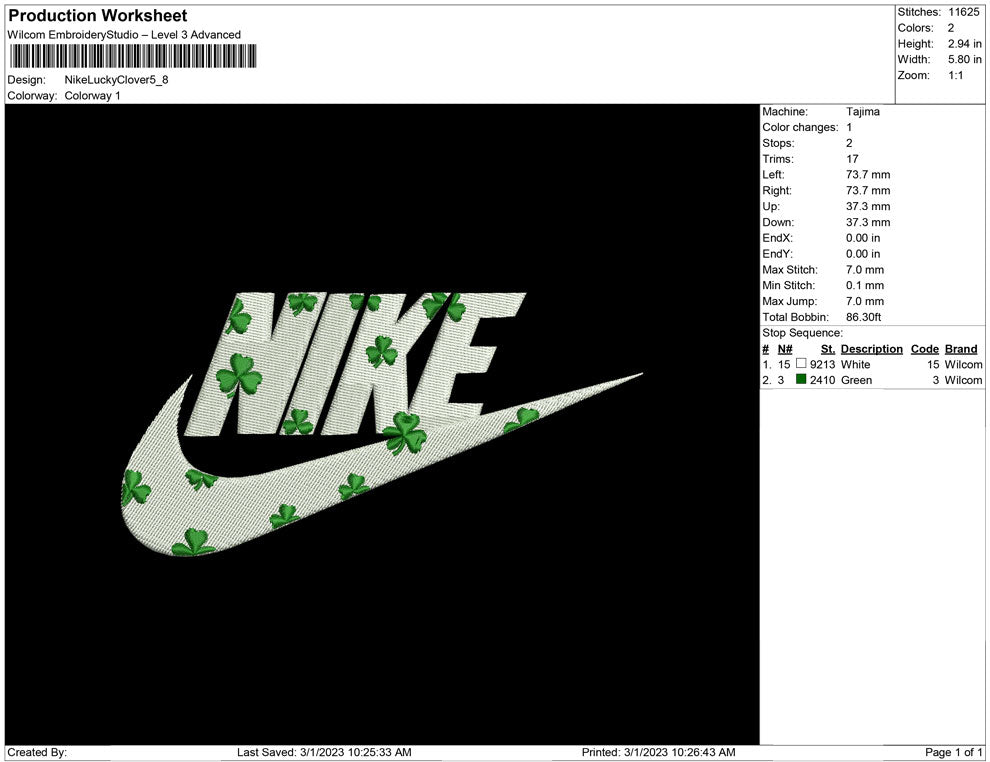Click the Zoom 1:1 value
The height and width of the screenshot is (762, 990).
click(955, 76)
